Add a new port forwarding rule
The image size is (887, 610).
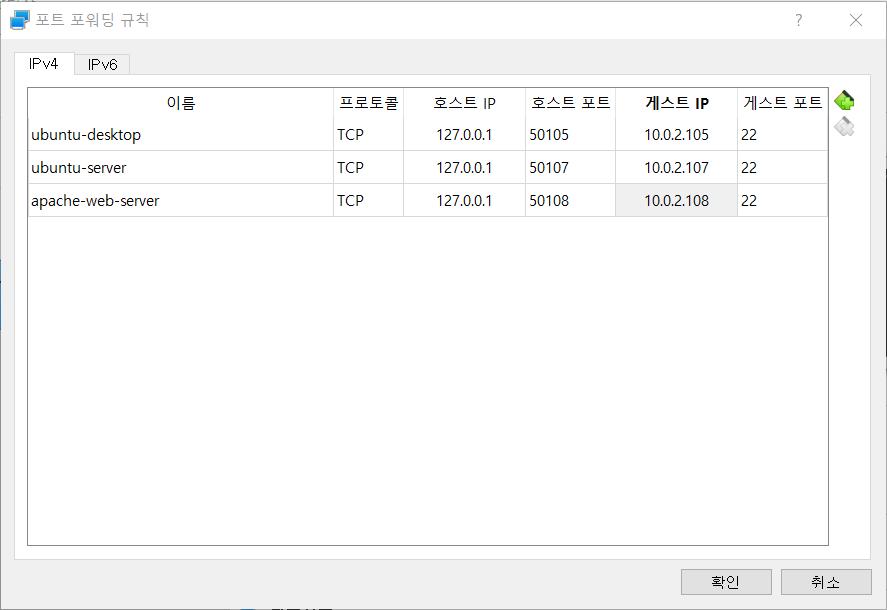pos(844,101)
